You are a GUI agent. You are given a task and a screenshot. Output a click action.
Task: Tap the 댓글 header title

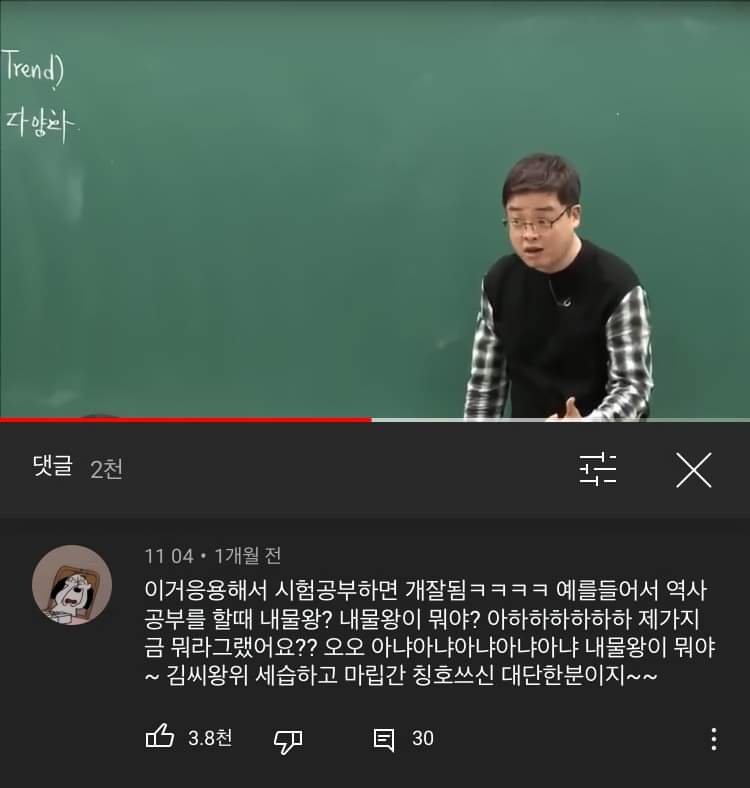coord(53,466)
